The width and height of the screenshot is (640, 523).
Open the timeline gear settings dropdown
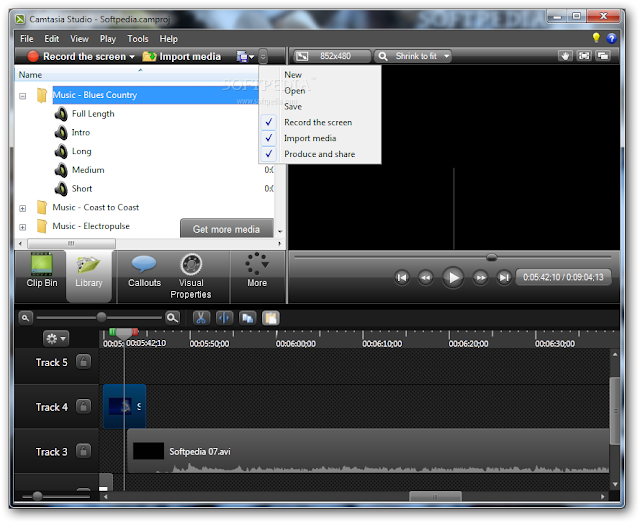(x=56, y=338)
